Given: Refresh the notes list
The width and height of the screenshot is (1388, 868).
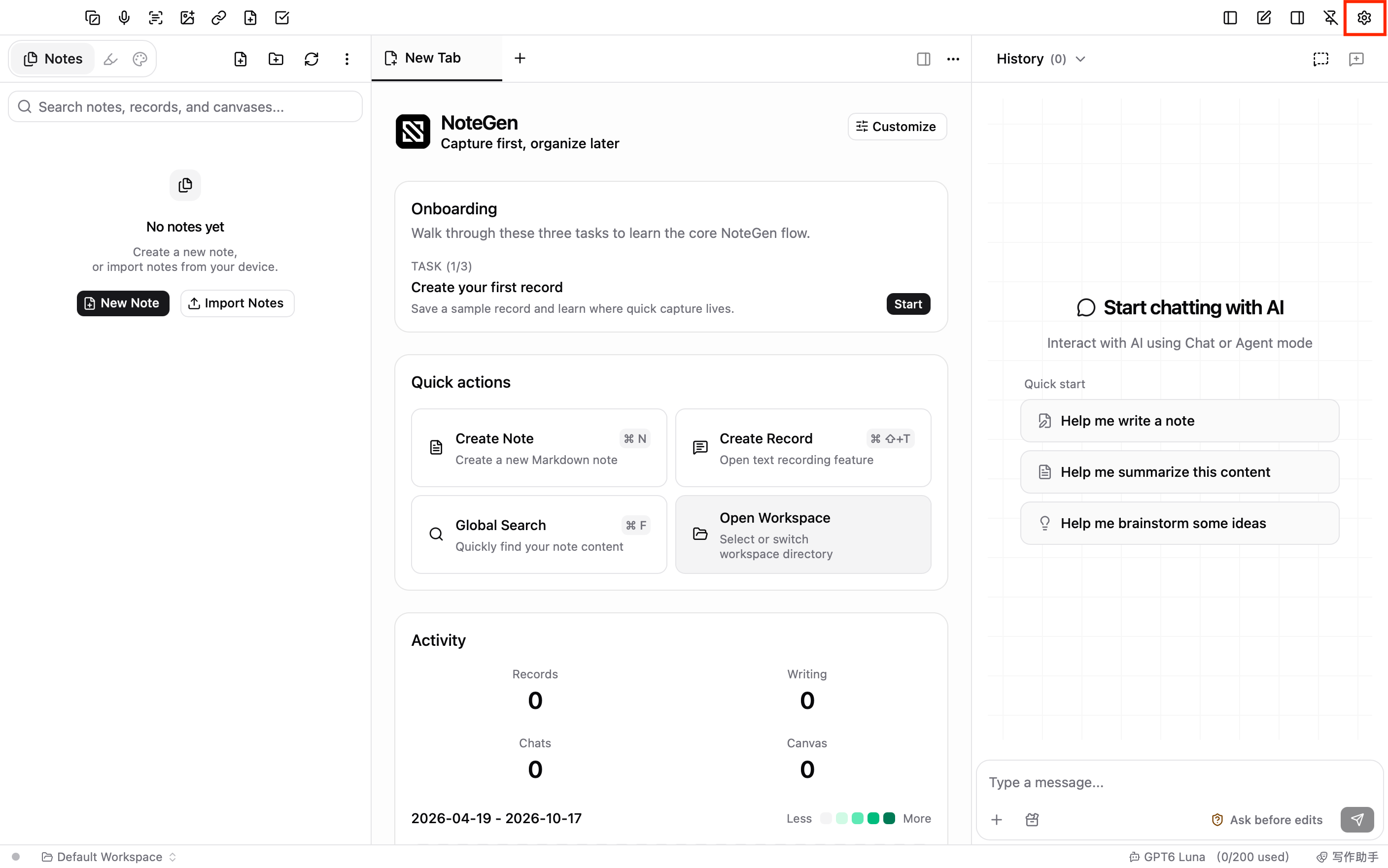Looking at the screenshot, I should 311,59.
